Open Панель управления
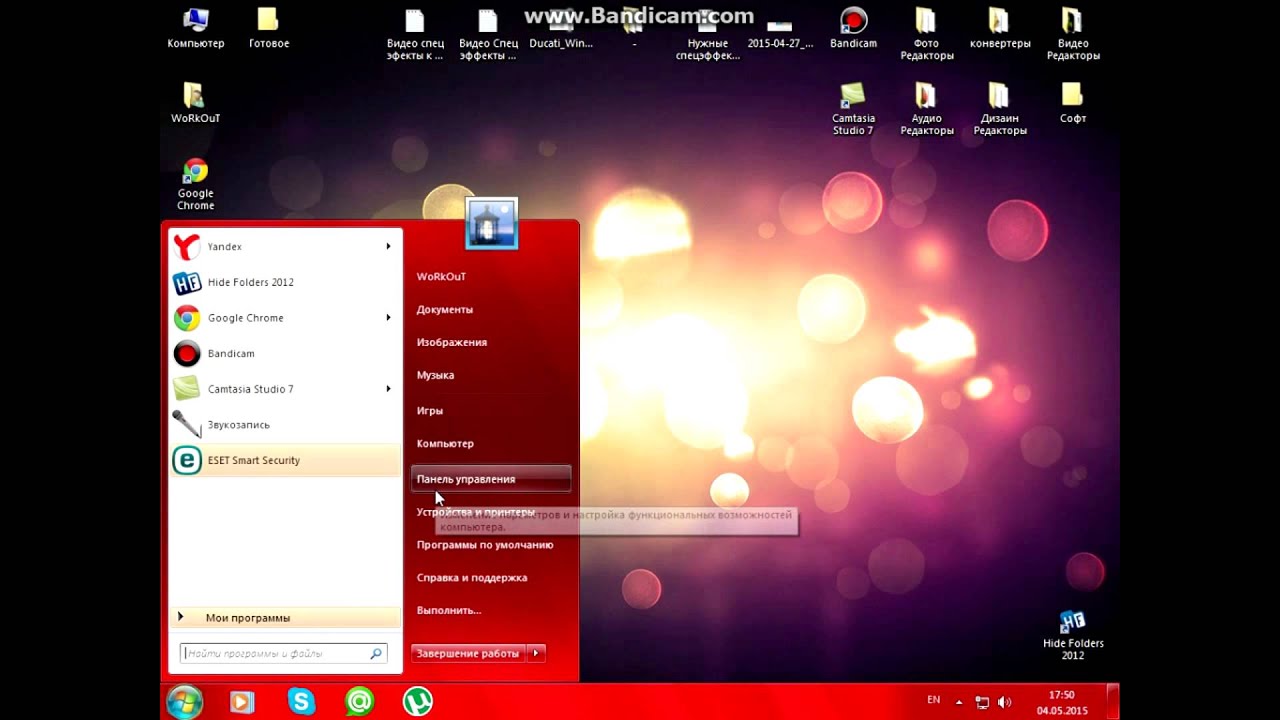Viewport: 1280px width, 720px height. click(x=491, y=479)
